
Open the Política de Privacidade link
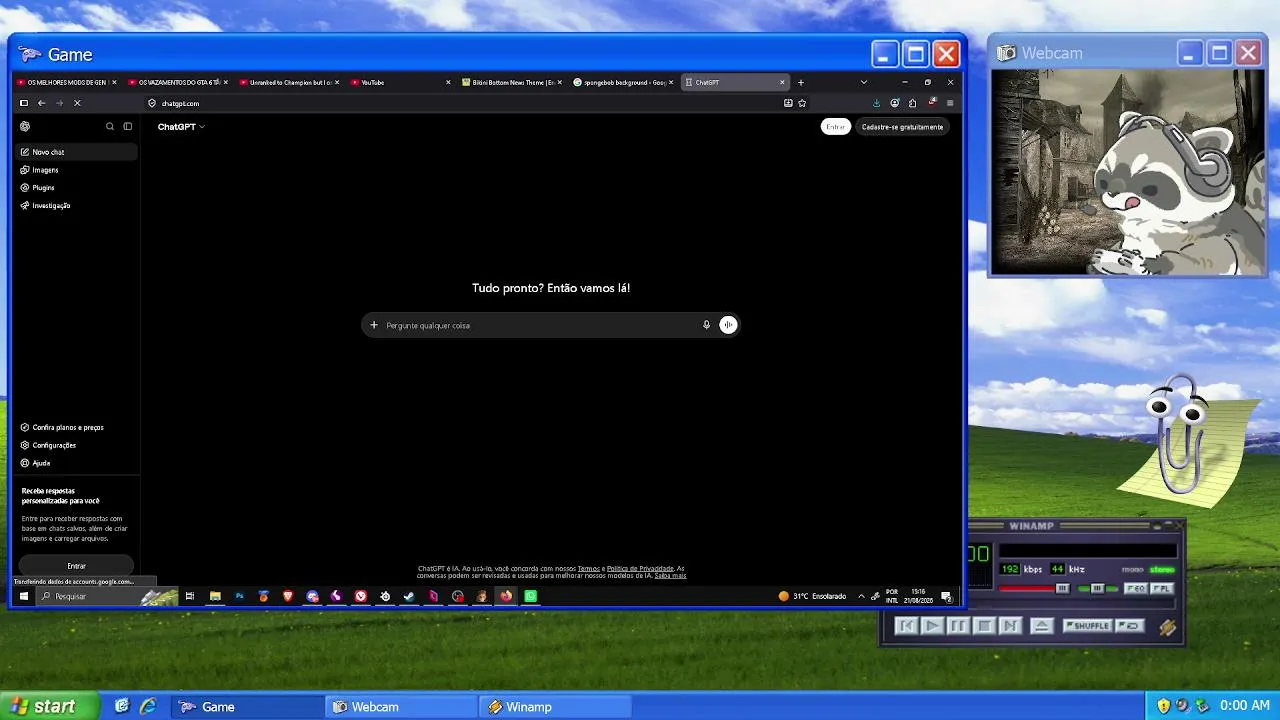coord(640,569)
